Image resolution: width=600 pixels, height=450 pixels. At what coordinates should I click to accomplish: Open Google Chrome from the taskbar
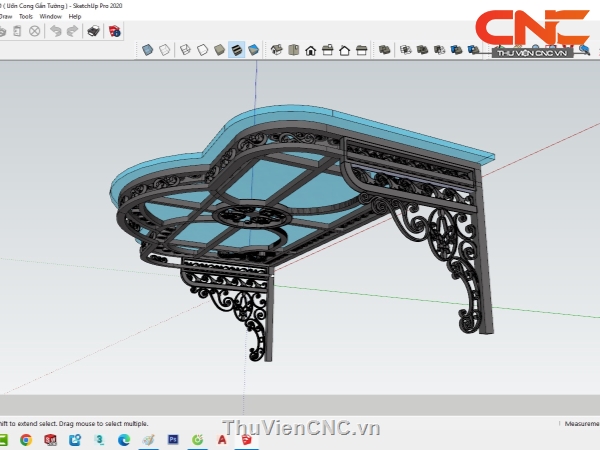[25, 439]
